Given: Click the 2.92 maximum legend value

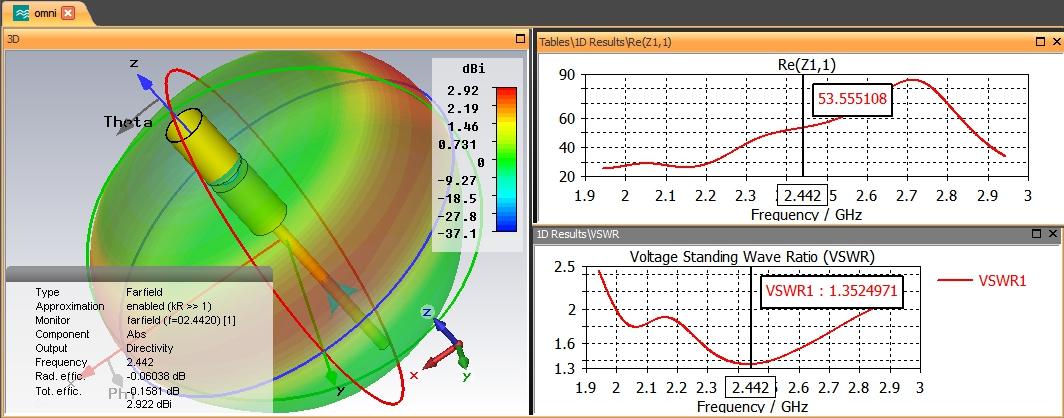Looking at the screenshot, I should tap(465, 91).
